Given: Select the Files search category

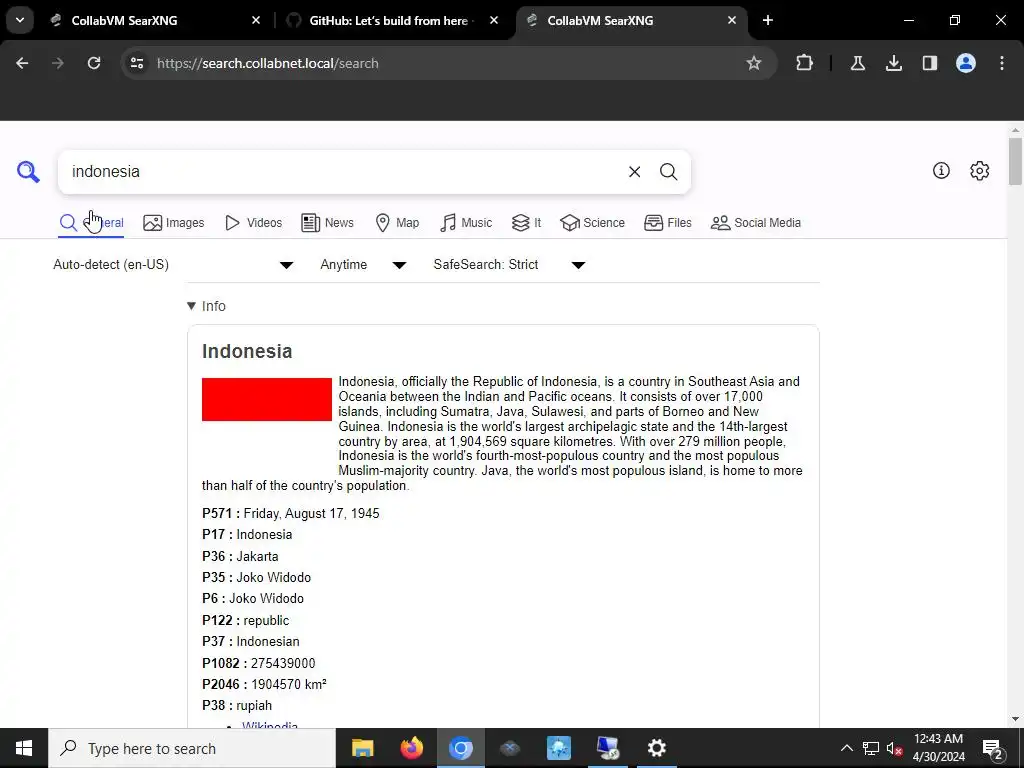Looking at the screenshot, I should (x=667, y=223).
